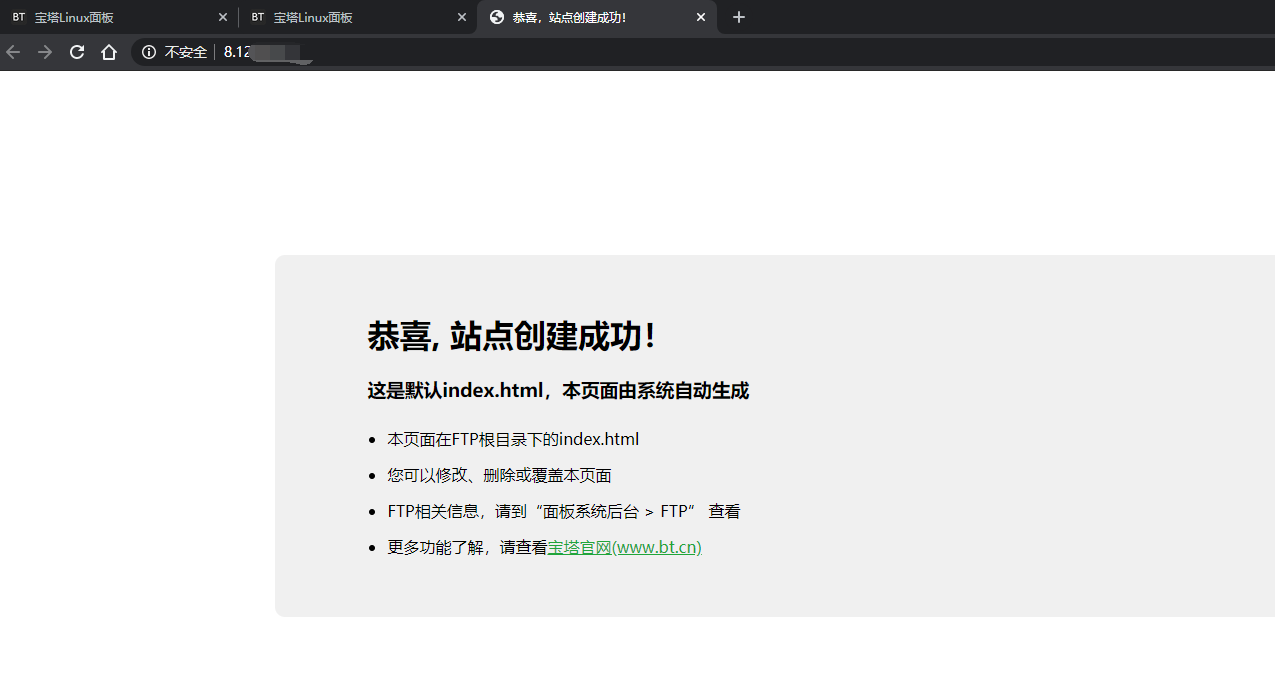Screen dimensions: 1275x684
Task: Close the second 宝塔Linux面板 tab
Action: (x=461, y=17)
